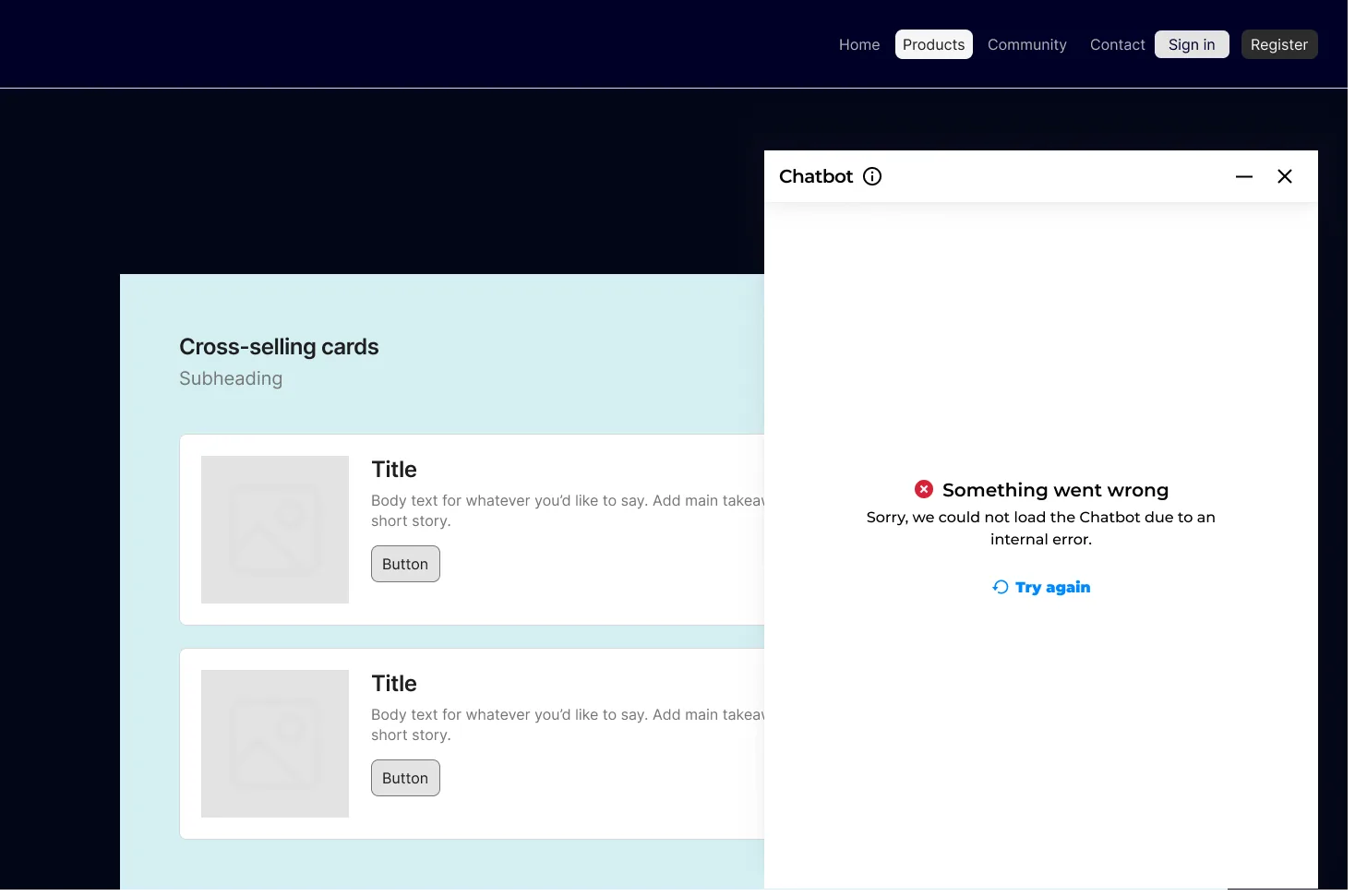The image size is (1355, 896).
Task: Click the Register button
Action: tap(1279, 44)
